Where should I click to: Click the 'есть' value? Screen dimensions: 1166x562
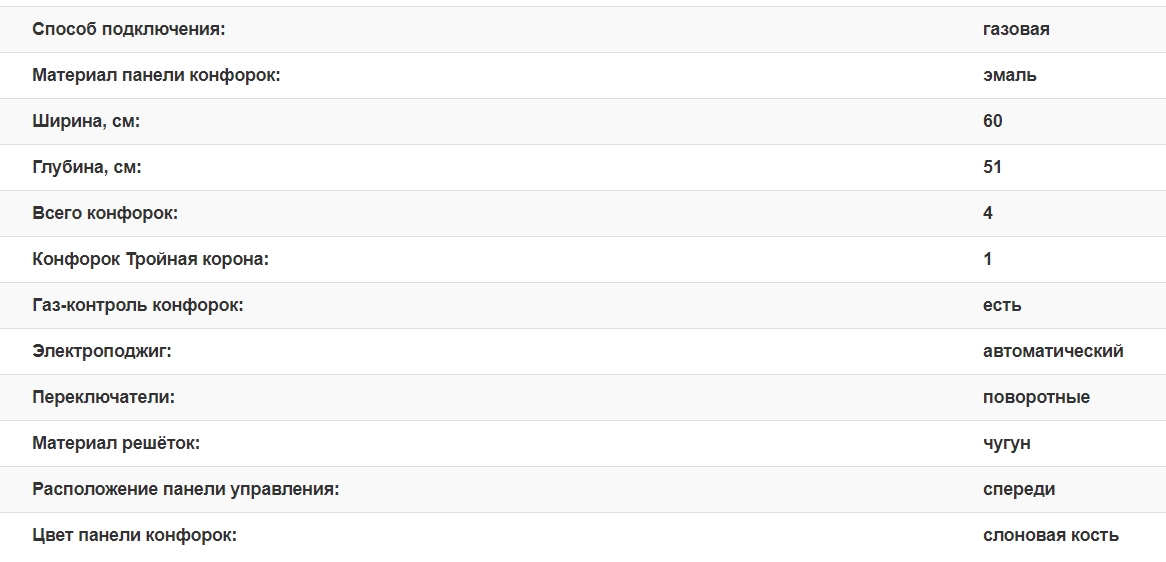pyautogui.click(x=1002, y=305)
